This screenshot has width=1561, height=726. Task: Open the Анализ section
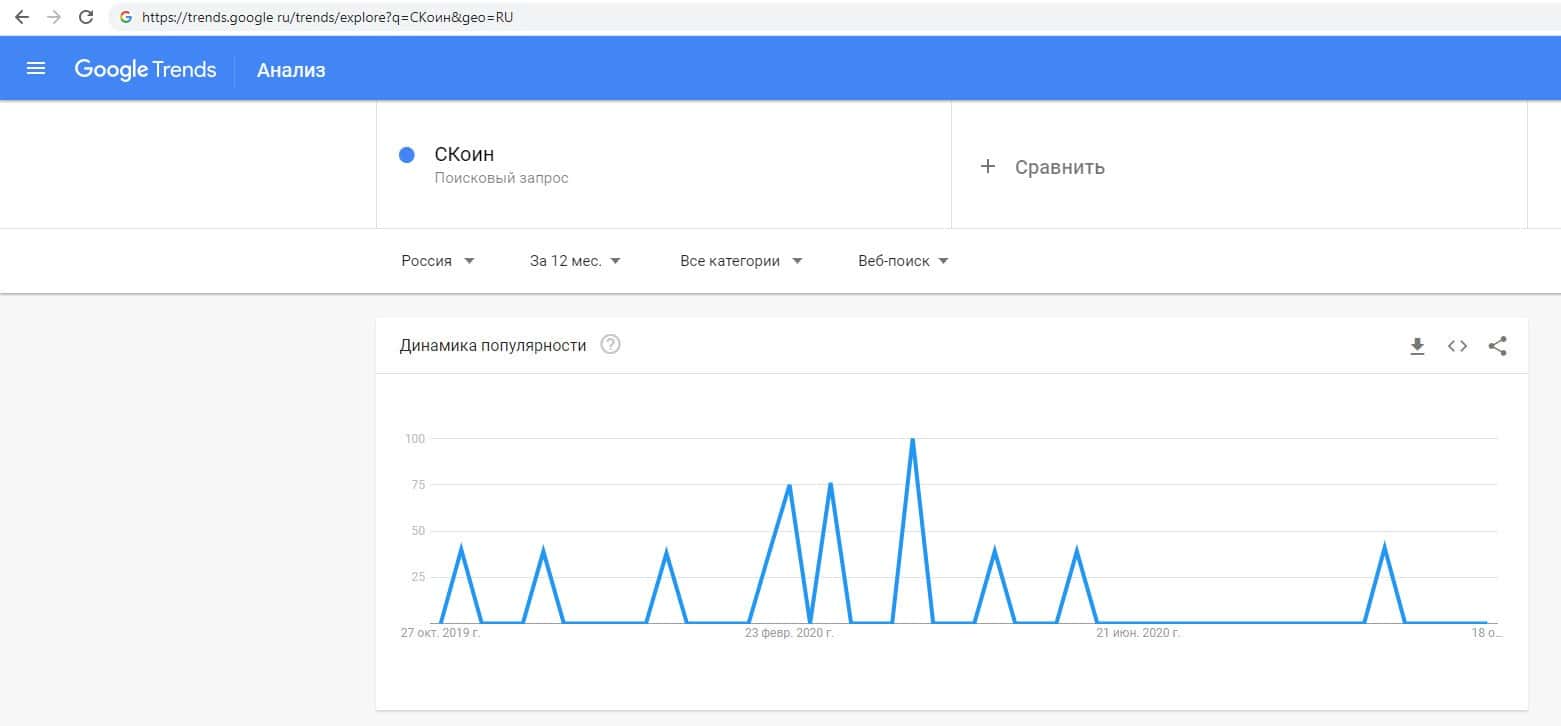click(x=291, y=70)
